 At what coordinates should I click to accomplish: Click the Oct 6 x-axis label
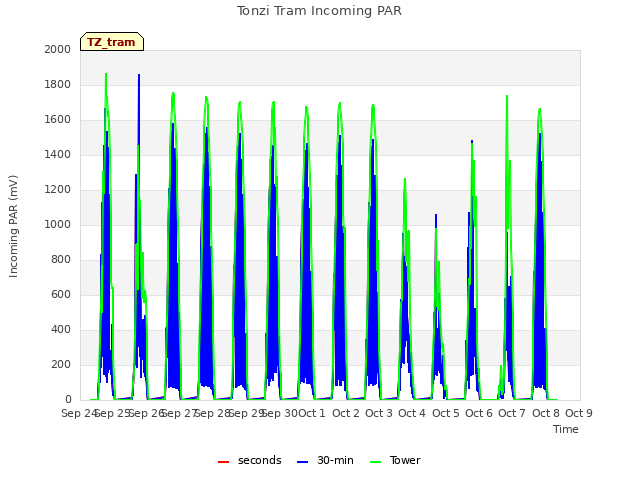pos(479,413)
